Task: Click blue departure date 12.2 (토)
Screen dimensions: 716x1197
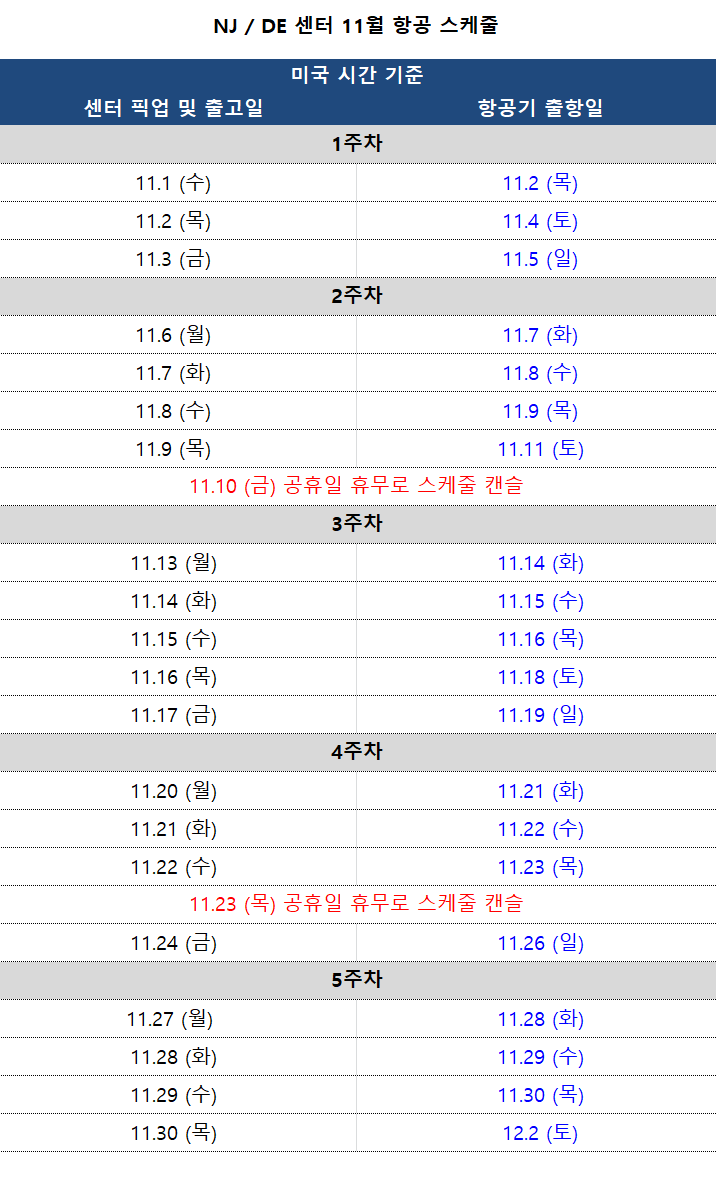Action: coord(540,1133)
